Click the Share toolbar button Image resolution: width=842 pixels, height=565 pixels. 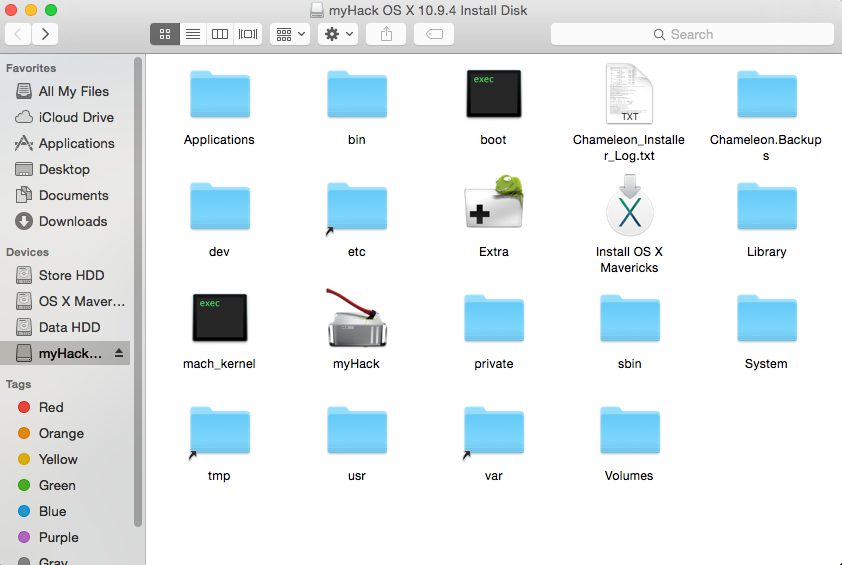(x=386, y=34)
